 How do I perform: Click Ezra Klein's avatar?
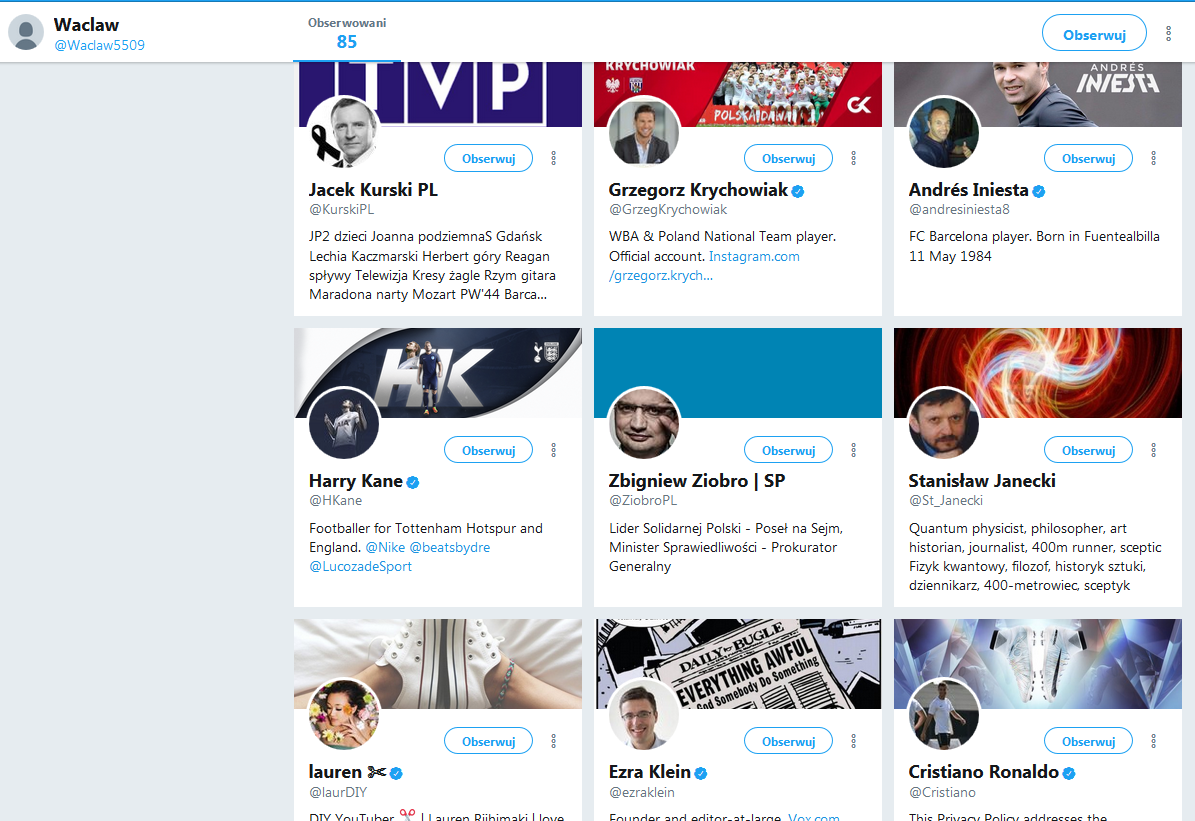click(644, 714)
